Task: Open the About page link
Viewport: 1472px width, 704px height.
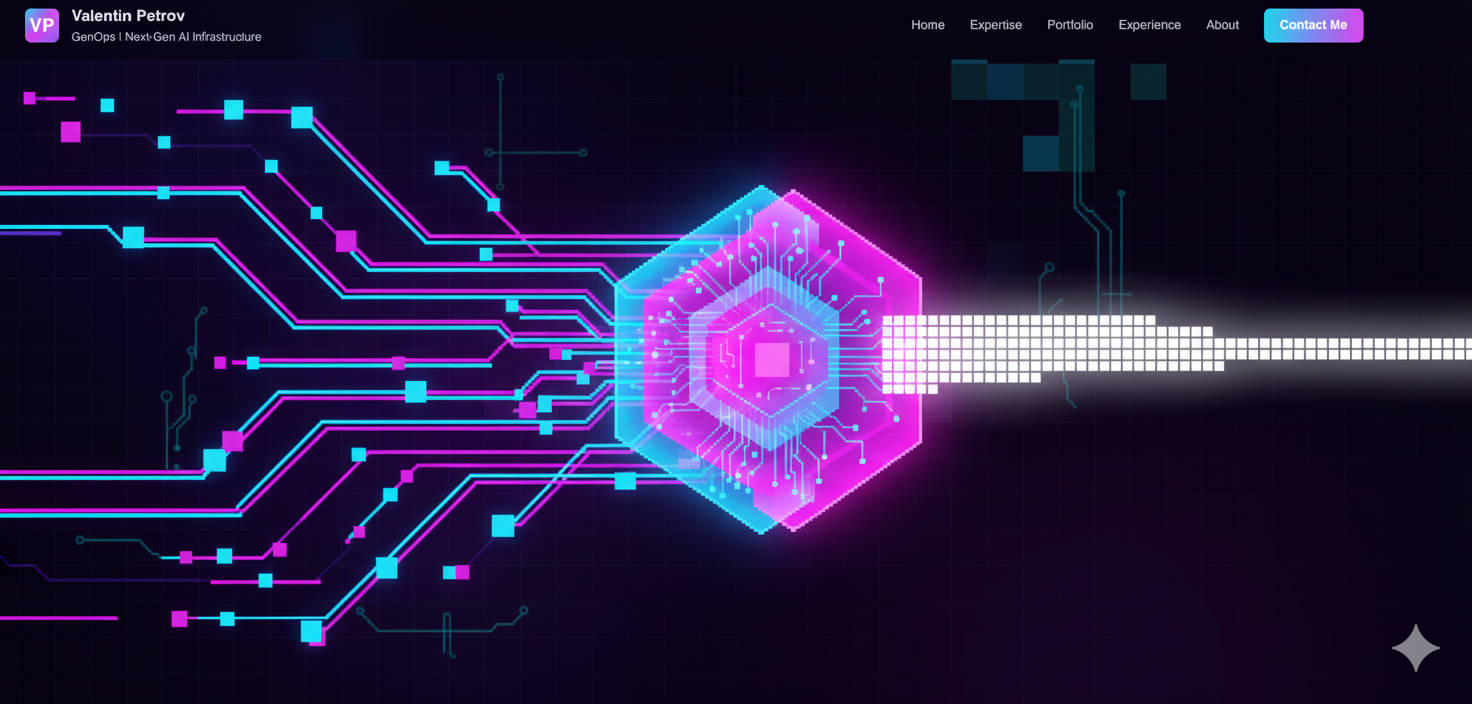Action: 1222,25
